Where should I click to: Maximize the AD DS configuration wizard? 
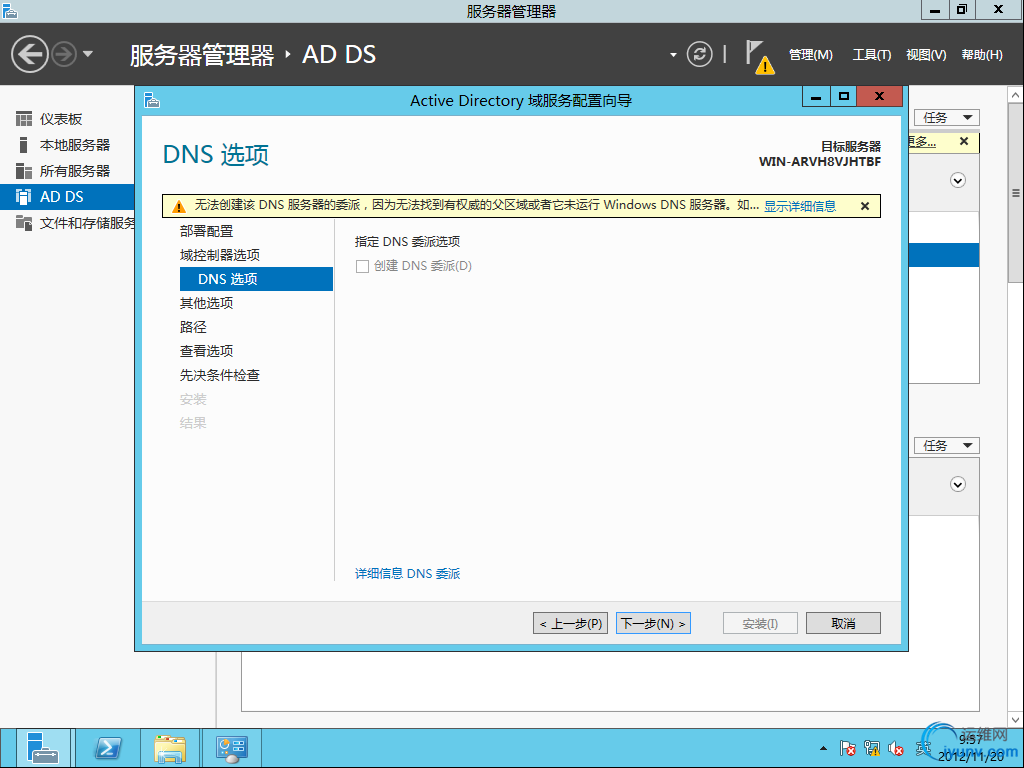(844, 97)
